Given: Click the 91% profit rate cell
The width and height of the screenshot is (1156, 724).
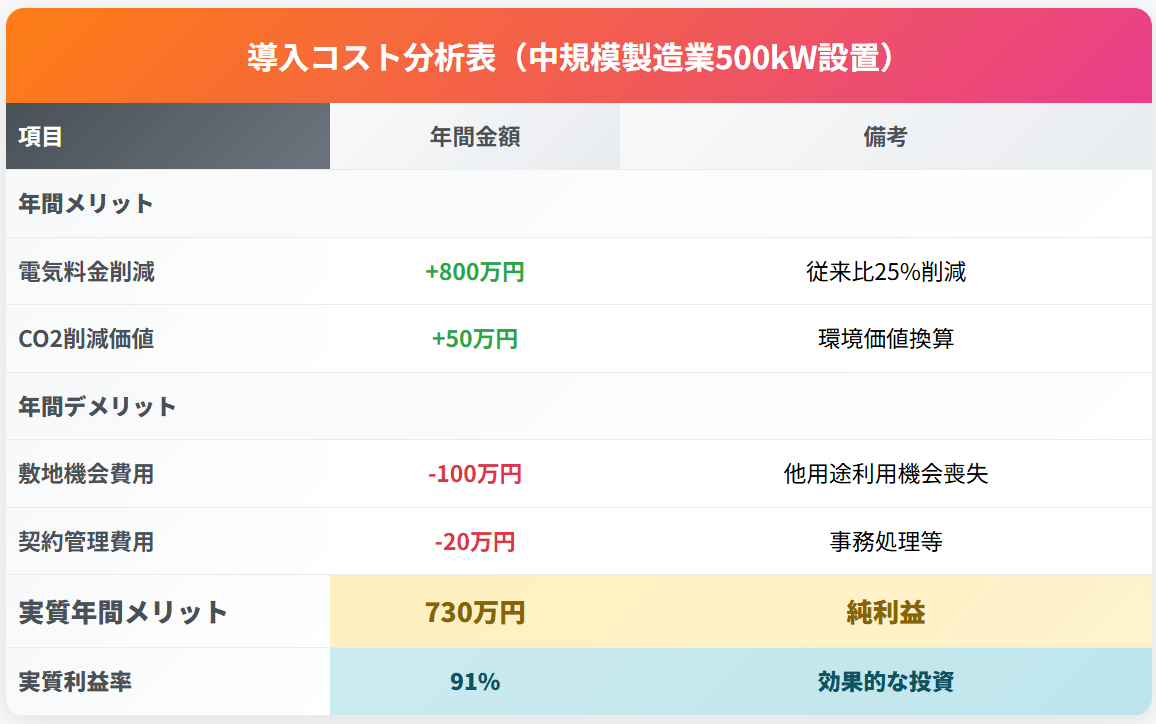Looking at the screenshot, I should (474, 682).
